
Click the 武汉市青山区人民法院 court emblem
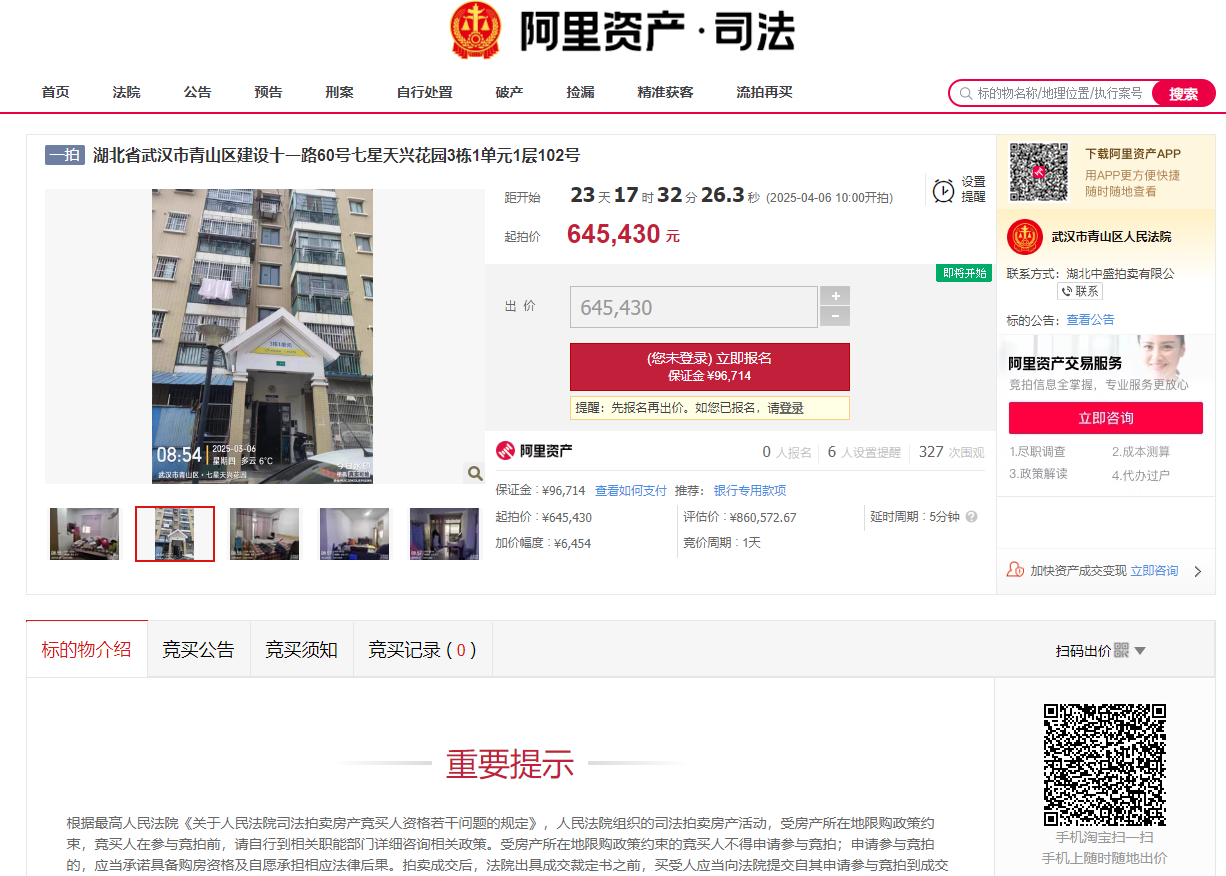tap(1025, 237)
